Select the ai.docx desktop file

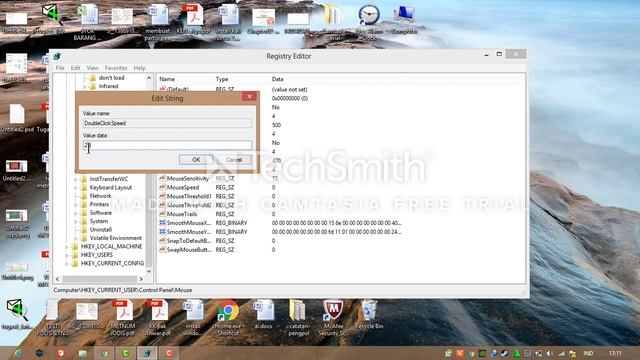coord(263,314)
